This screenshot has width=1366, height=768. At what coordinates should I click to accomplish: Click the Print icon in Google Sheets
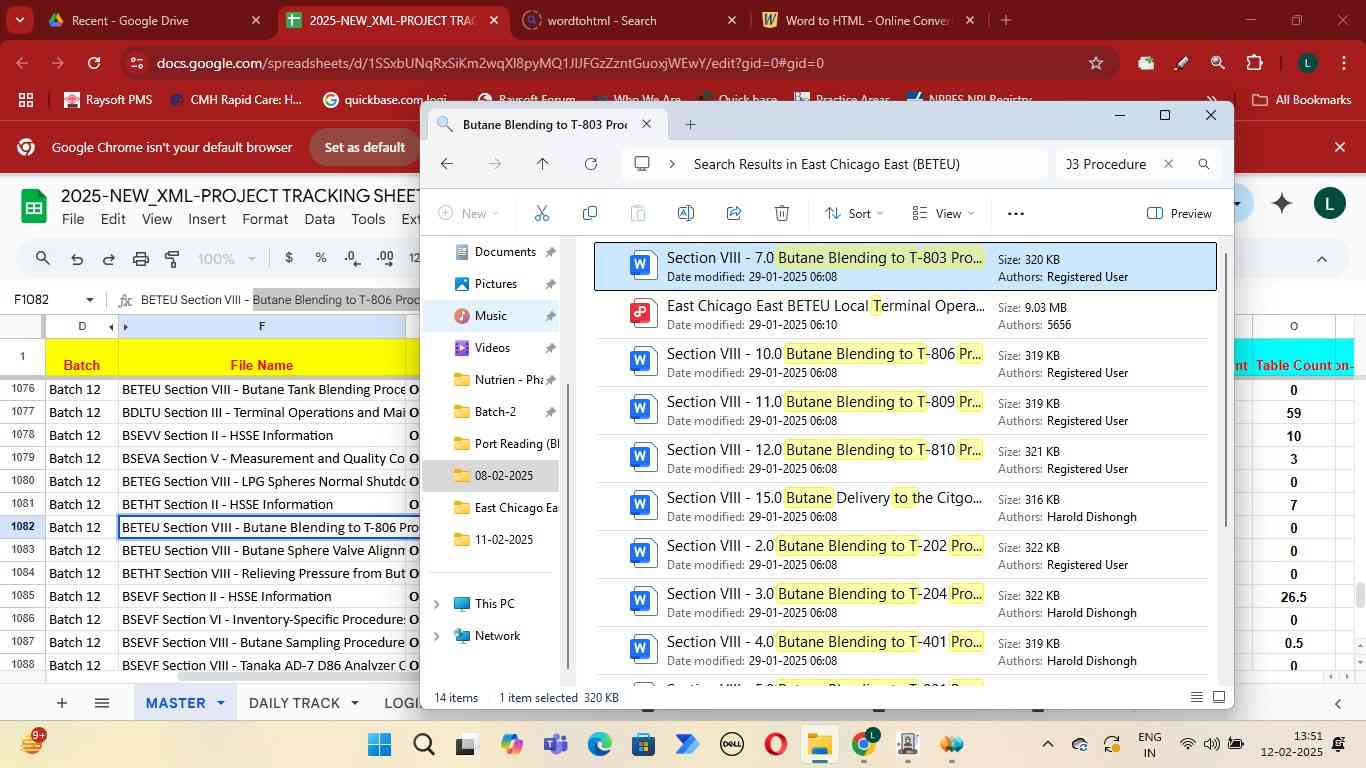pos(141,258)
